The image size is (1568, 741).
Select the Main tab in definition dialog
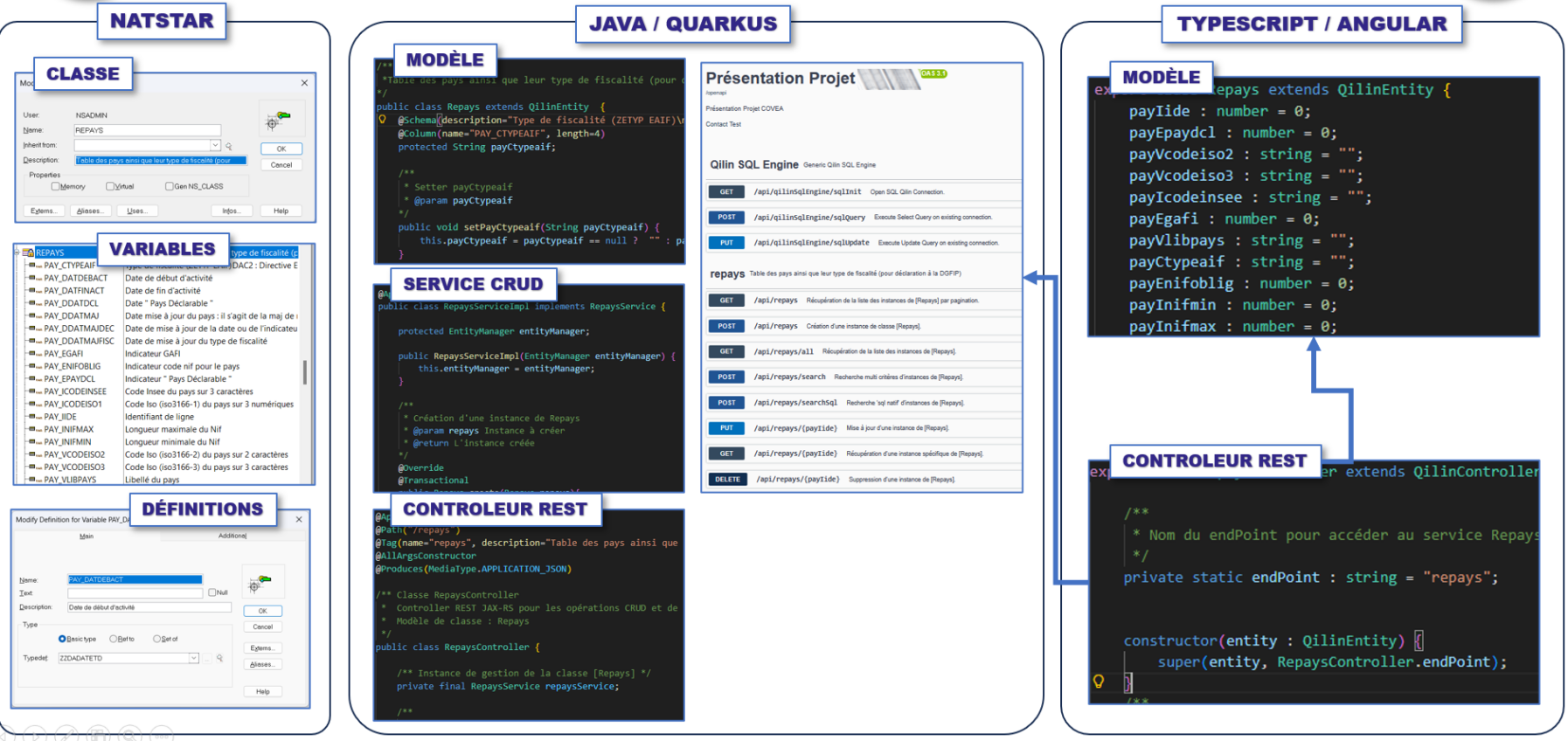coord(87,536)
